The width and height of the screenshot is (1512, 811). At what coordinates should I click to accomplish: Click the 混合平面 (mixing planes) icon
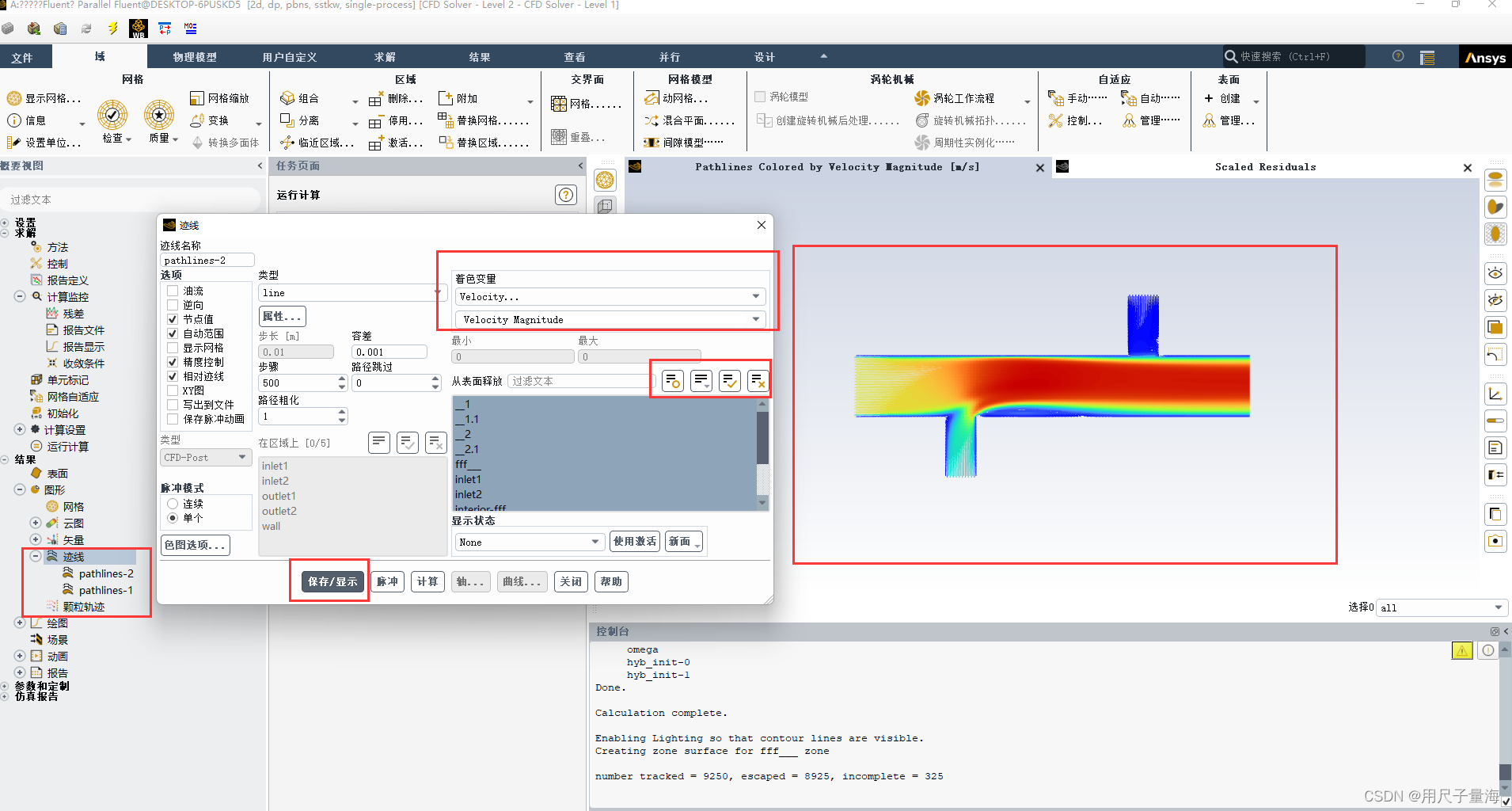pos(652,120)
